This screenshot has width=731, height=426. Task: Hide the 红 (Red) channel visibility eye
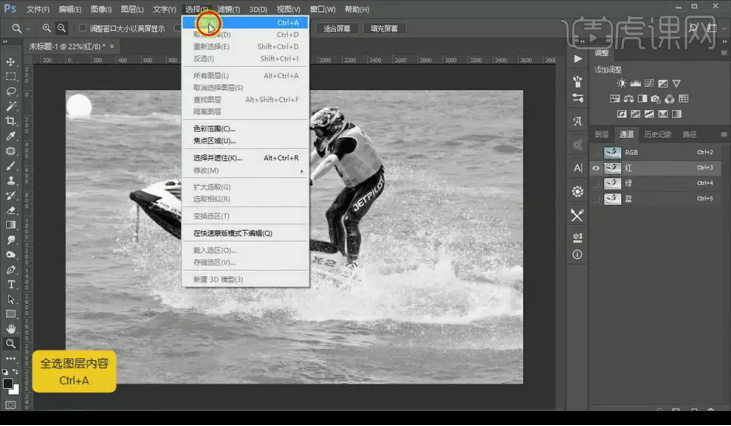tap(597, 168)
